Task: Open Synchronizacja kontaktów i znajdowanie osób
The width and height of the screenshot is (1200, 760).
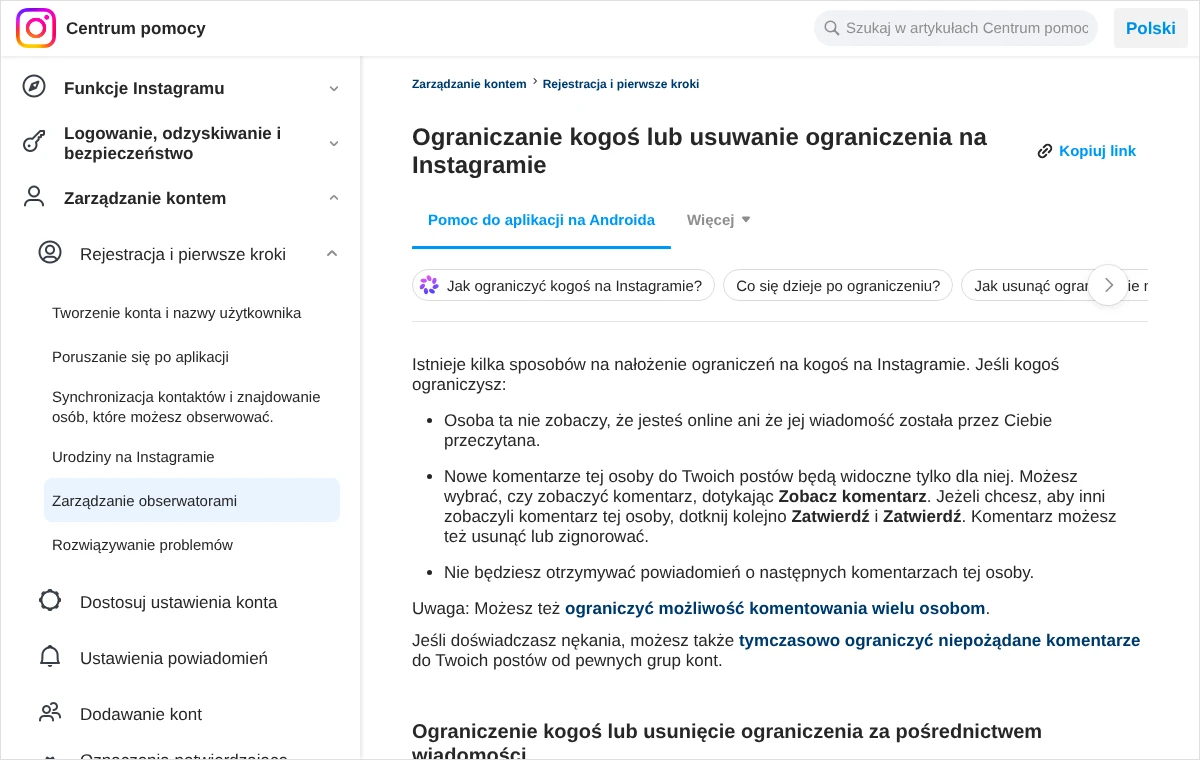Action: [x=186, y=407]
